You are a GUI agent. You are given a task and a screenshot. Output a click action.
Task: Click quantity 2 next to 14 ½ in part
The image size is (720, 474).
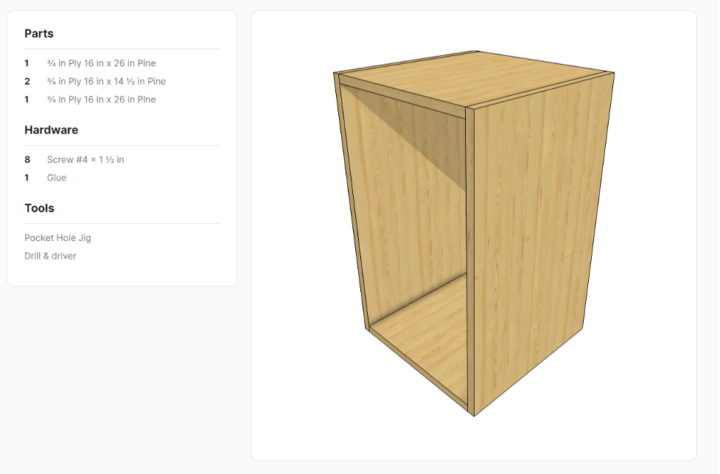click(x=27, y=81)
